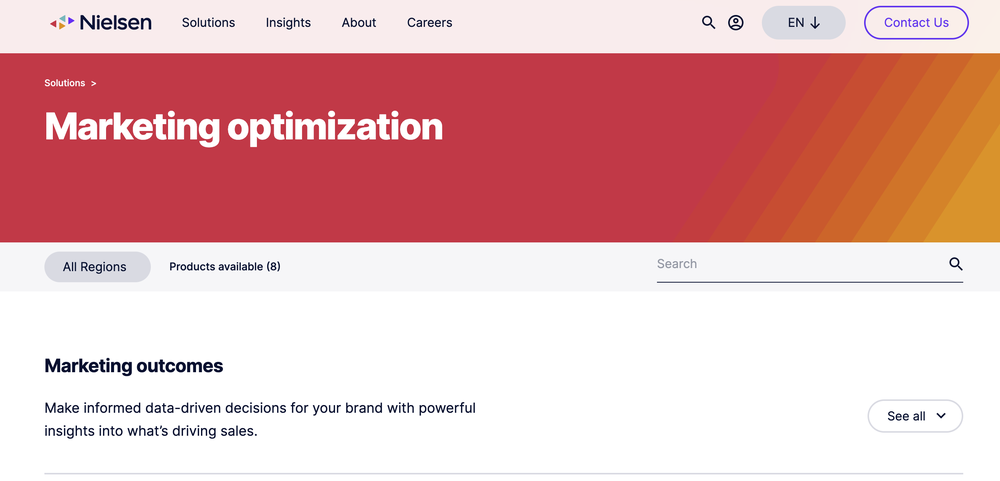Open the About menu
This screenshot has width=1000, height=481.
point(359,22)
